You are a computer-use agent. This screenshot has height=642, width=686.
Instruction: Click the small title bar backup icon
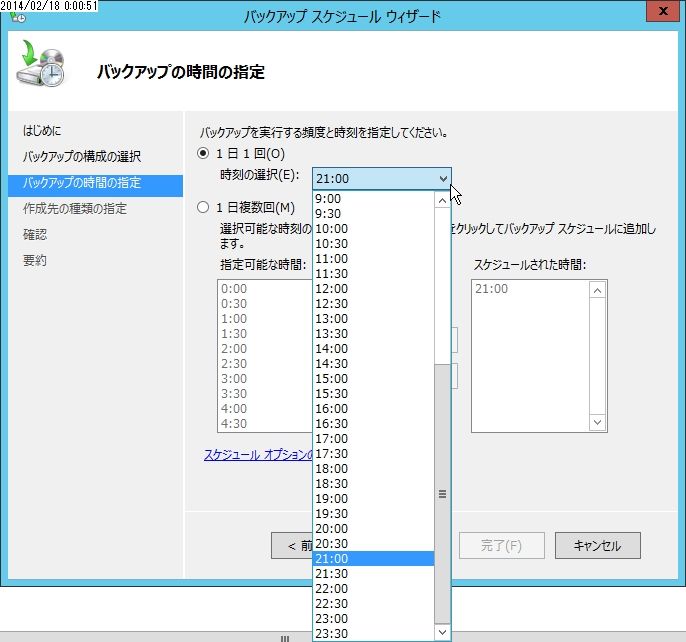pyautogui.click(x=18, y=18)
